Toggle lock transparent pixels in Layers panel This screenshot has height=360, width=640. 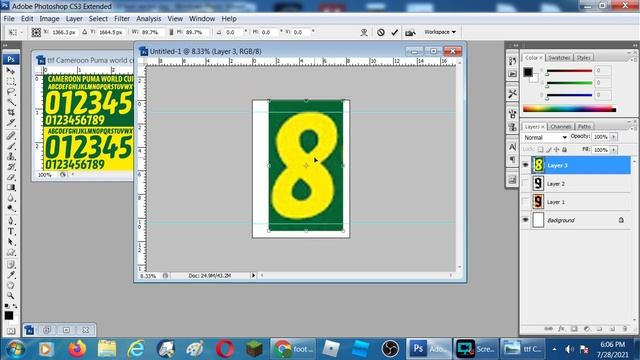point(540,150)
